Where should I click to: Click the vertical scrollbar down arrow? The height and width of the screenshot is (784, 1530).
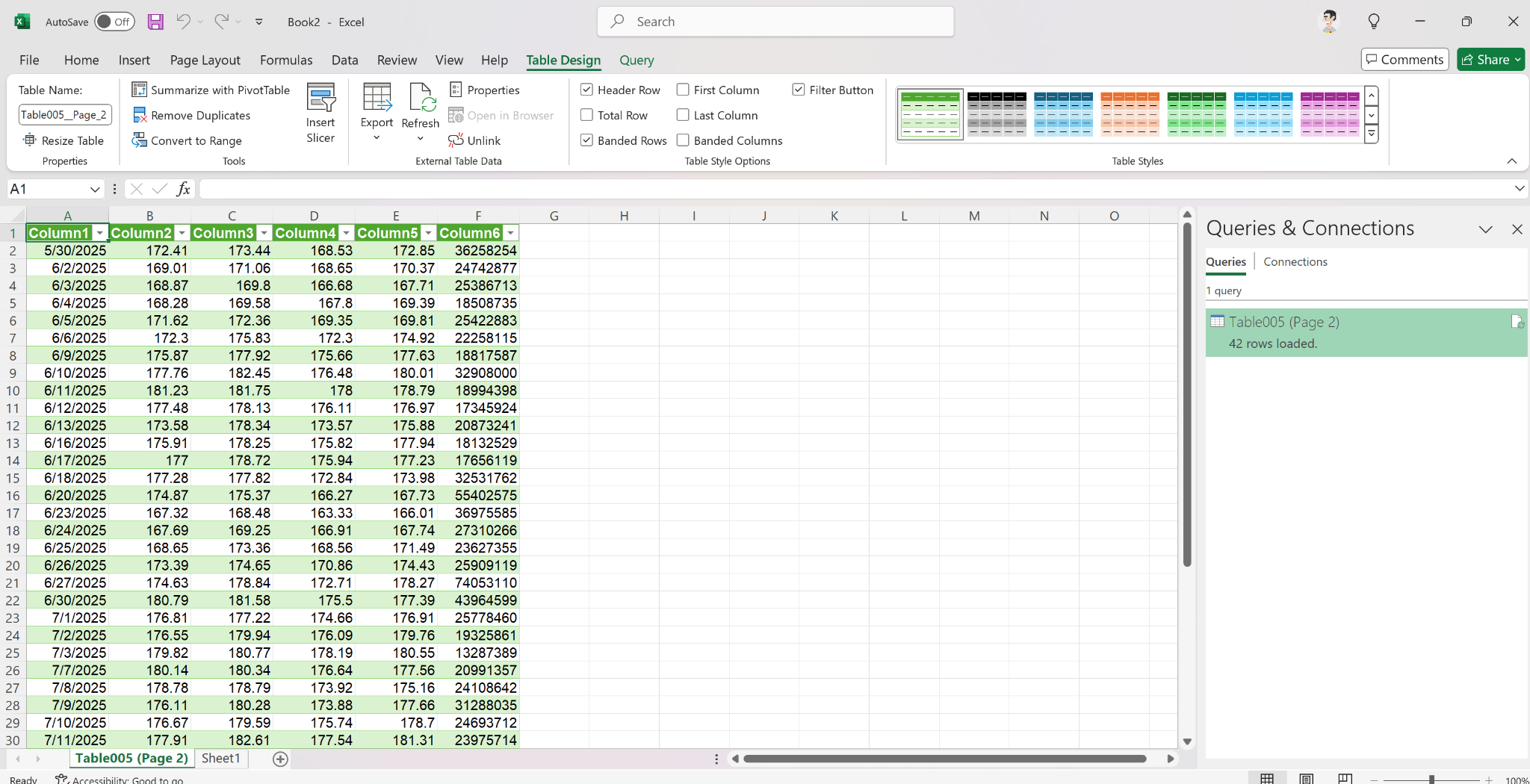pos(1187,741)
